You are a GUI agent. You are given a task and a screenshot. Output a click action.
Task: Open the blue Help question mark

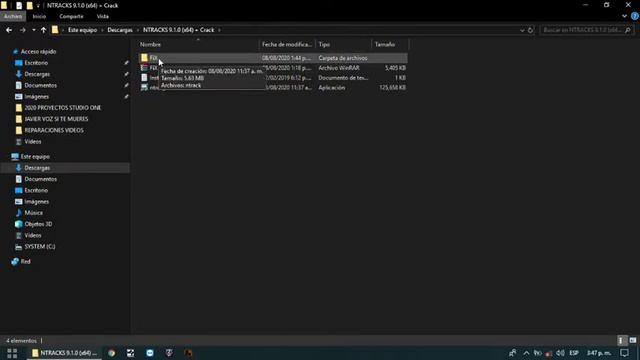click(x=635, y=16)
